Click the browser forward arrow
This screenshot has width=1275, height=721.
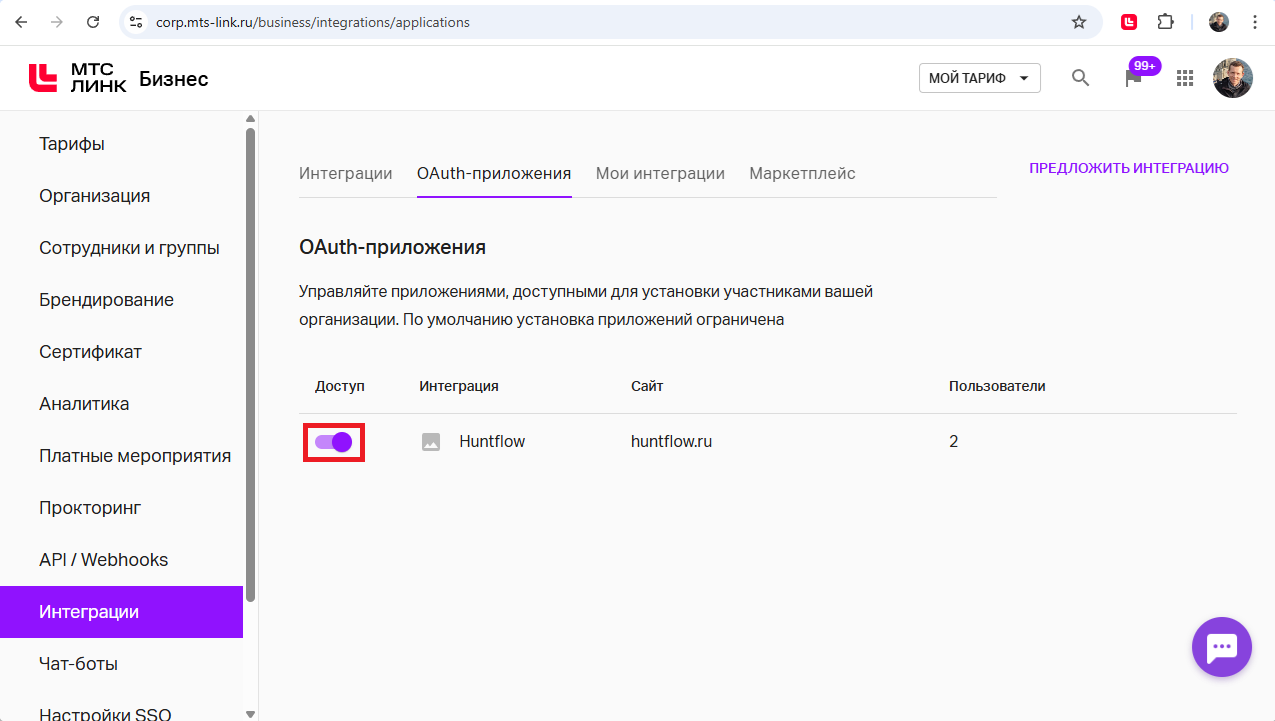click(x=57, y=22)
